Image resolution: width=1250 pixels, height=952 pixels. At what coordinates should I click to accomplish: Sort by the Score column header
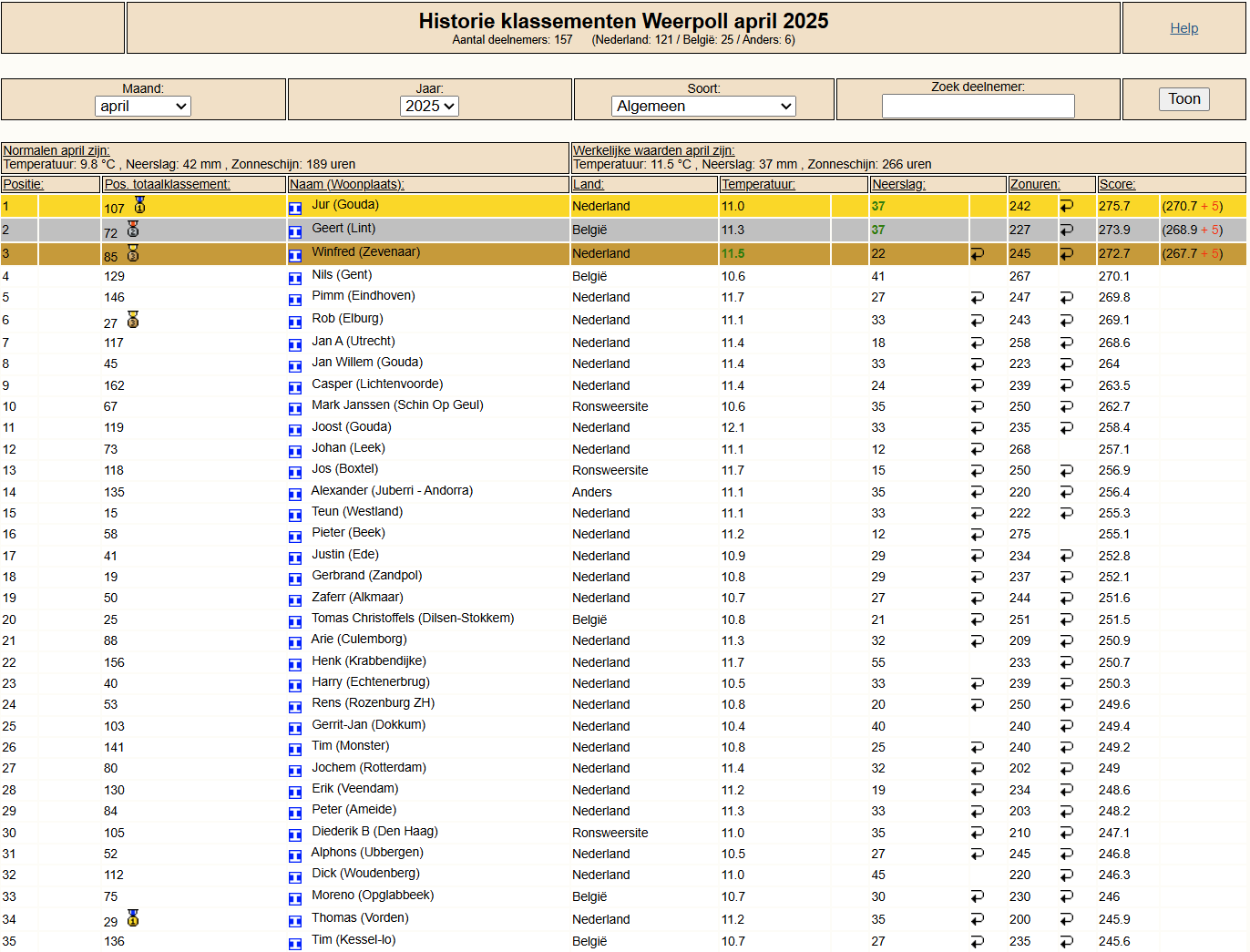[x=1117, y=185]
